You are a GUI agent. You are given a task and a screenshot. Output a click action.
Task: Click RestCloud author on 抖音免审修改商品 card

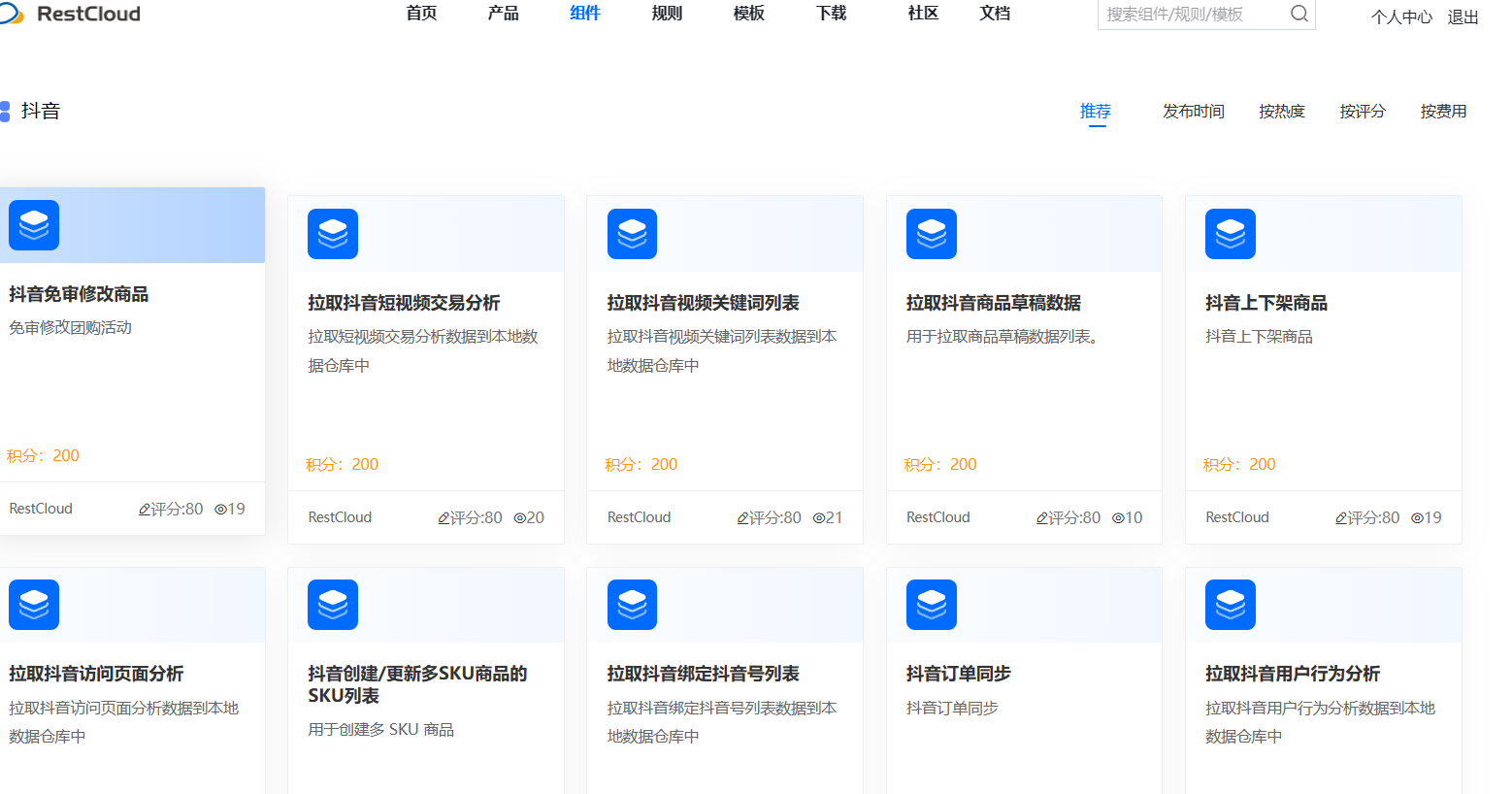click(x=41, y=509)
